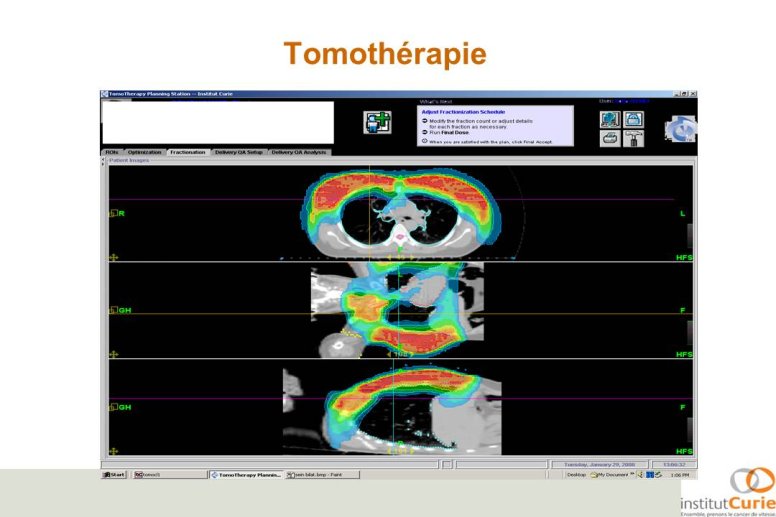The image size is (776, 517).
Task: Click the slice stepper arrows under coronal view
Action: [400, 354]
